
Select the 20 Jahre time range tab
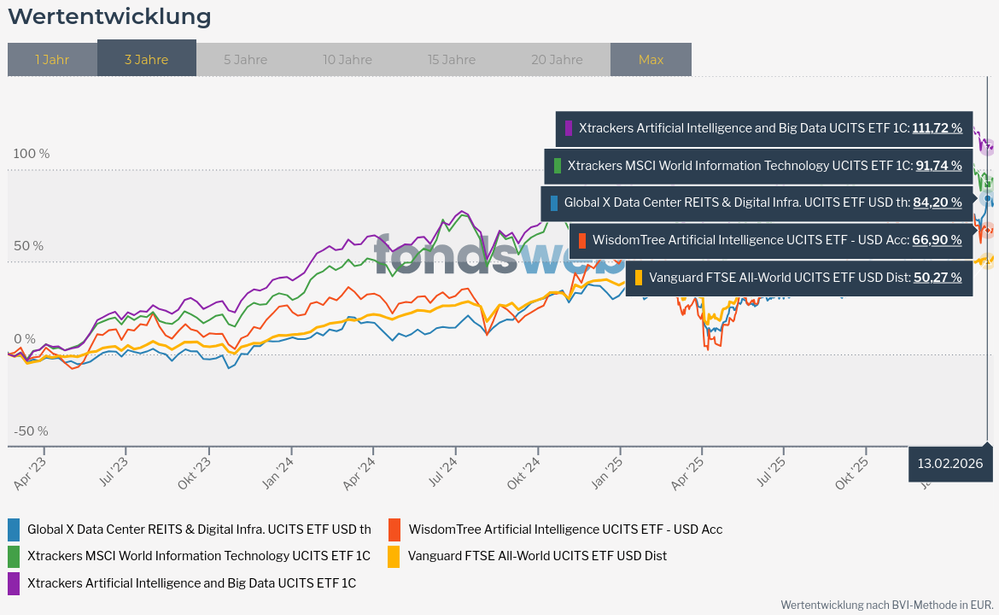(x=557, y=59)
